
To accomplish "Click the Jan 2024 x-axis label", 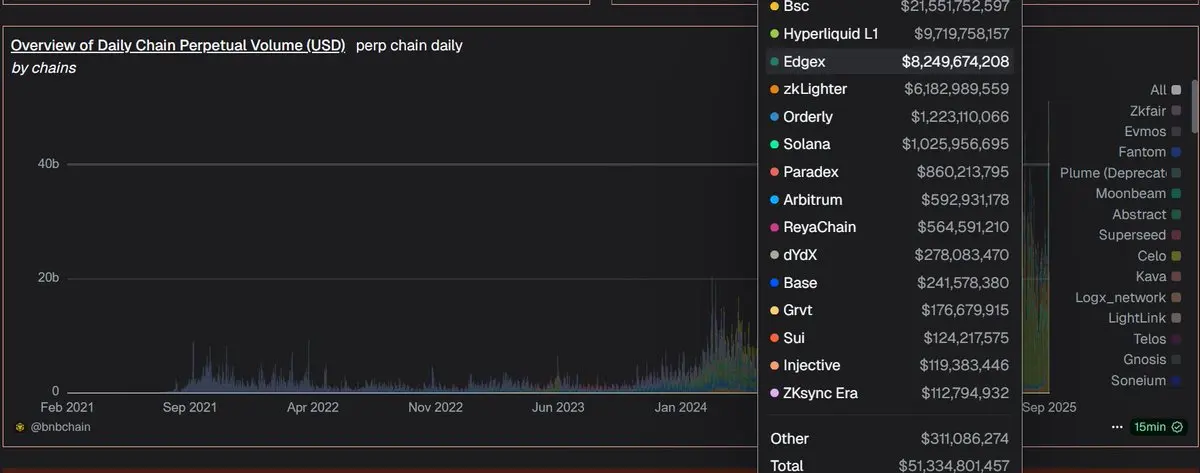I will 681,407.
